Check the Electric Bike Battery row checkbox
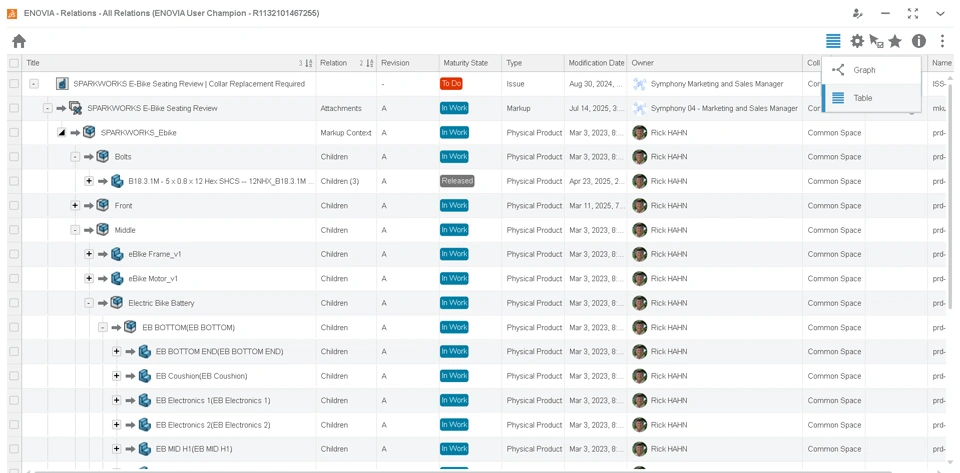This screenshot has height=473, width=960. point(14,303)
